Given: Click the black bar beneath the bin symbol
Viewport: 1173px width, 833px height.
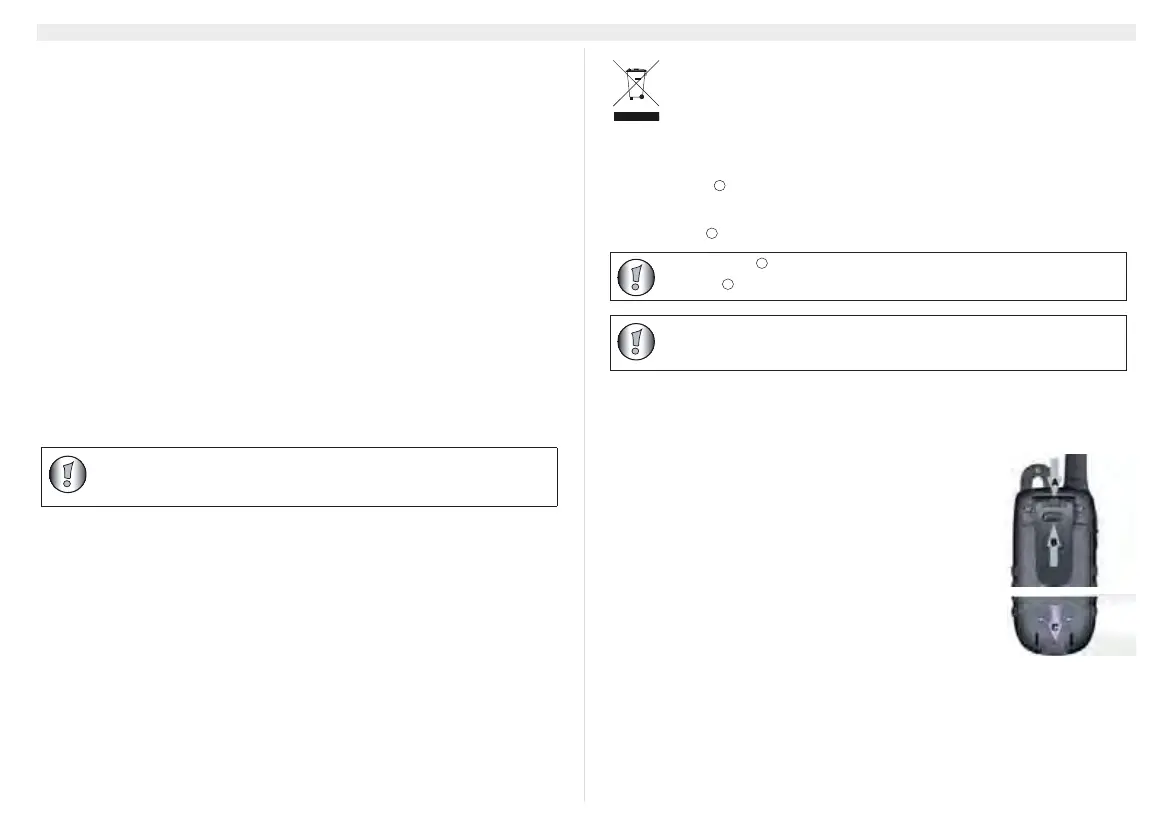Looking at the screenshot, I should 635,116.
